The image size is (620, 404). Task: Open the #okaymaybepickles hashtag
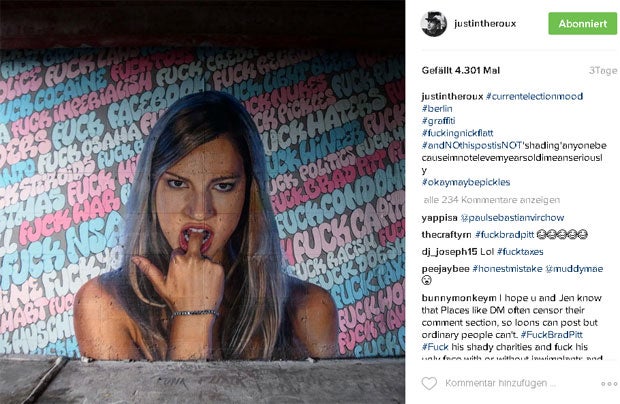point(466,182)
